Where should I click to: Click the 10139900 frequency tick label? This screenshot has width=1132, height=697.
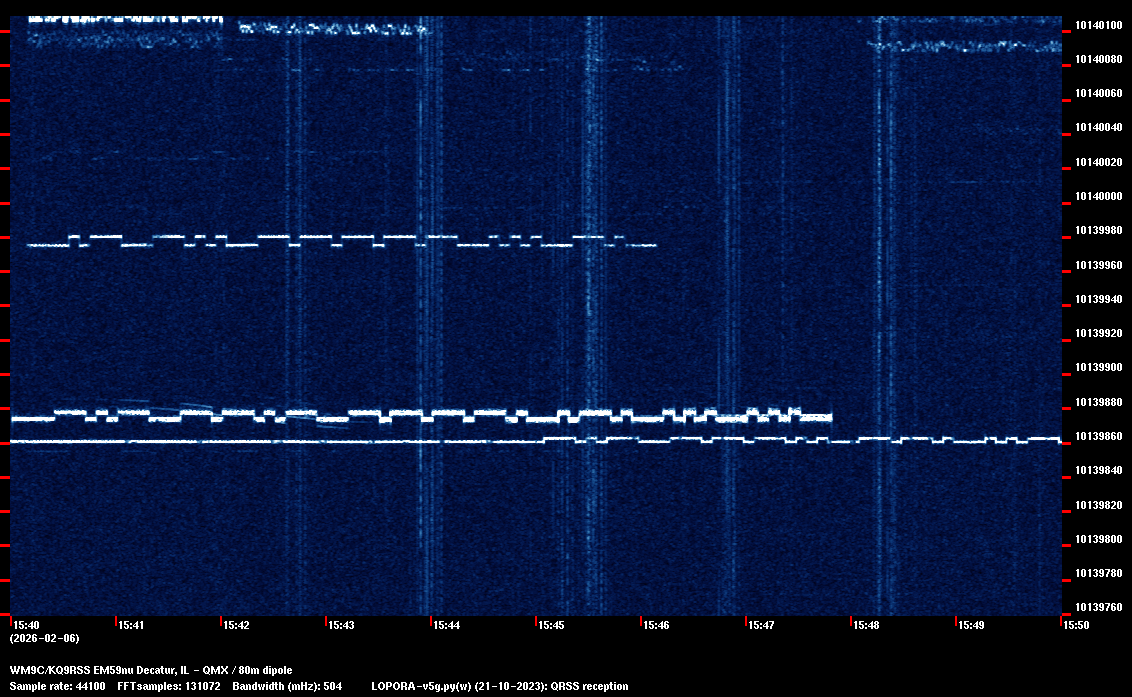(1098, 367)
